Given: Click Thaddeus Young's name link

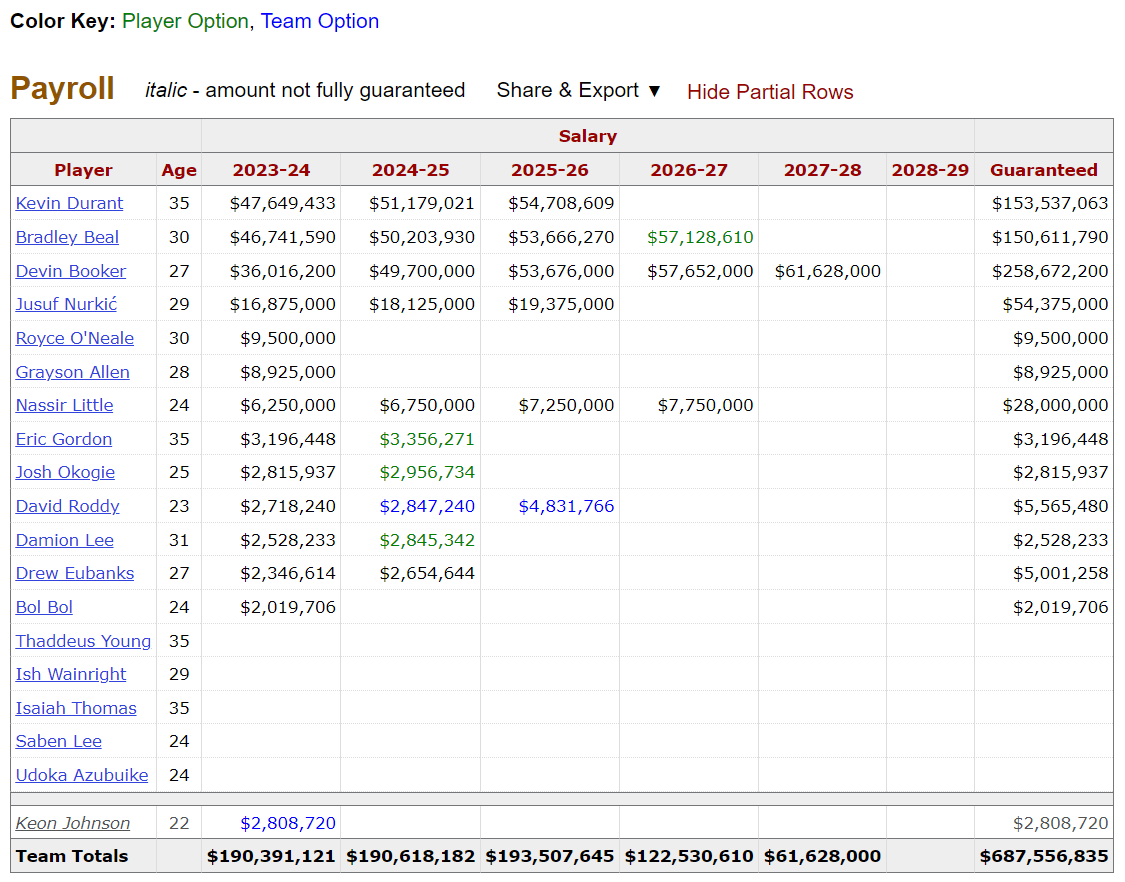Looking at the screenshot, I should pyautogui.click(x=83, y=641).
